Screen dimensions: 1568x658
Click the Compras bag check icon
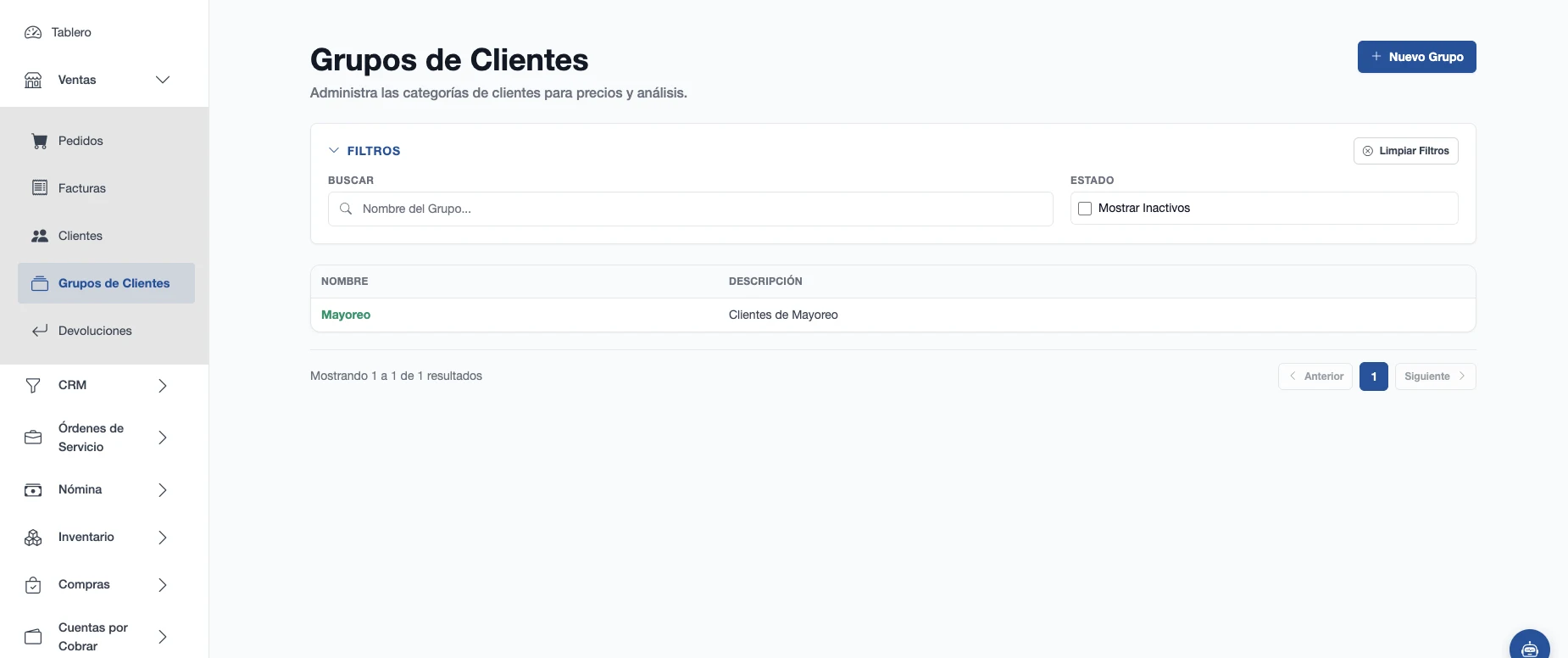pos(33,585)
